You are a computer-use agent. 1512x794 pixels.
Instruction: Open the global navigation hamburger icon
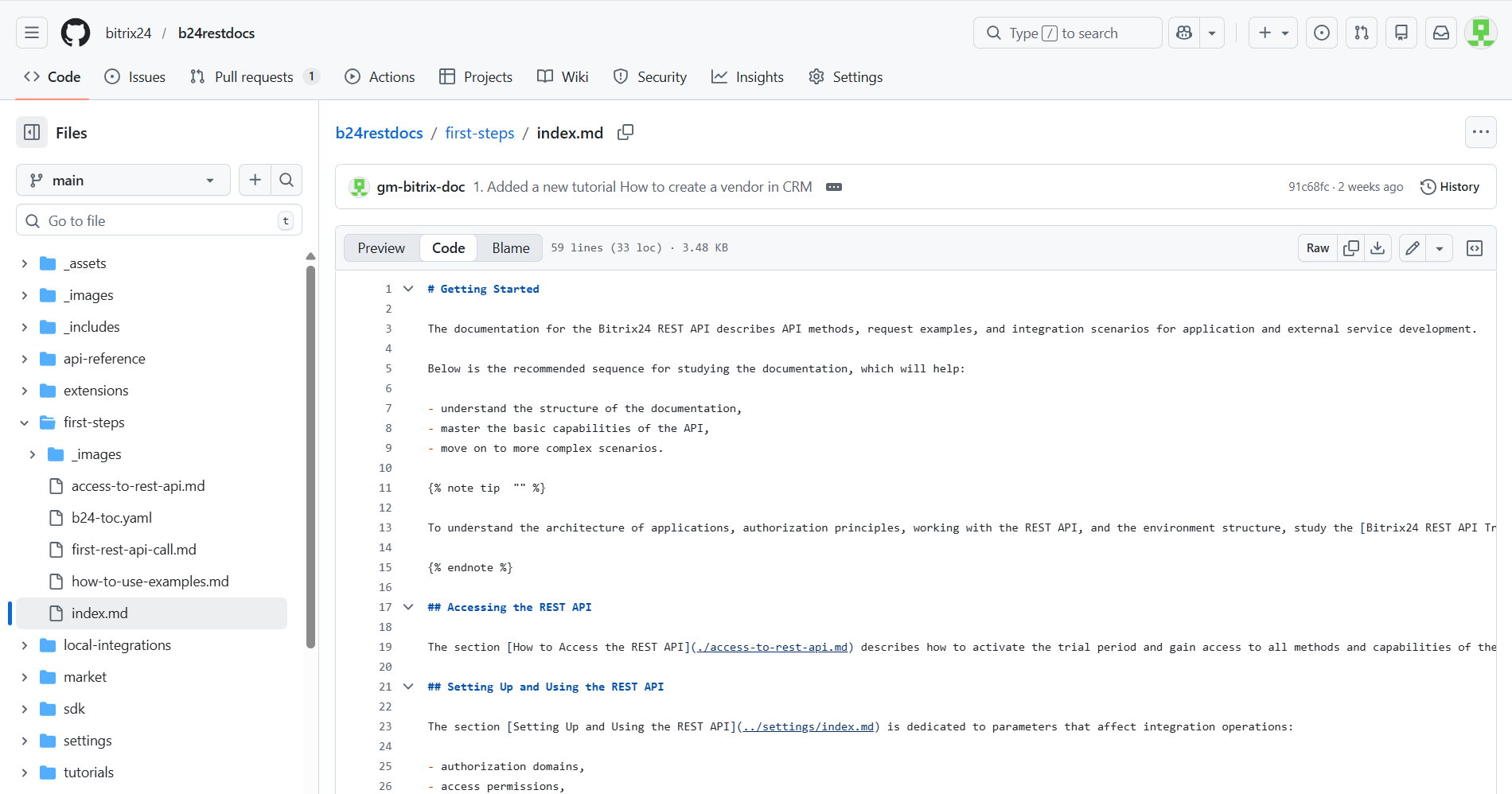[x=30, y=33]
